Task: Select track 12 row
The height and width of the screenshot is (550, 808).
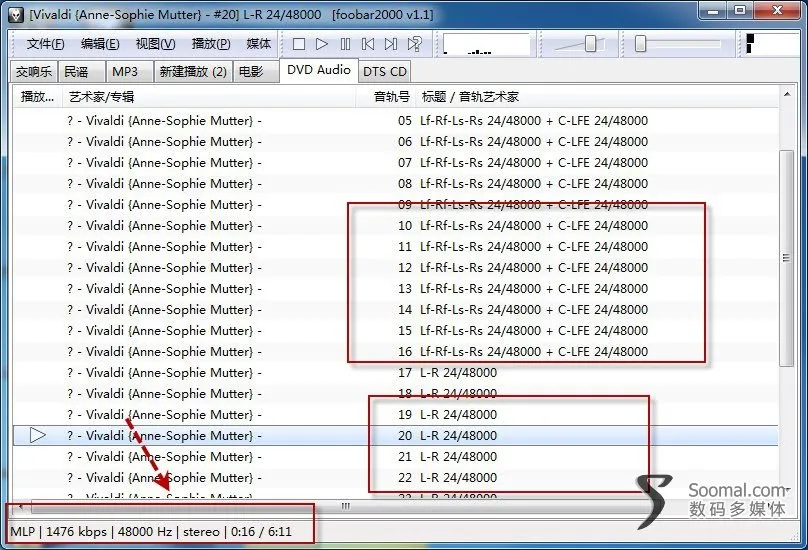Action: point(396,268)
